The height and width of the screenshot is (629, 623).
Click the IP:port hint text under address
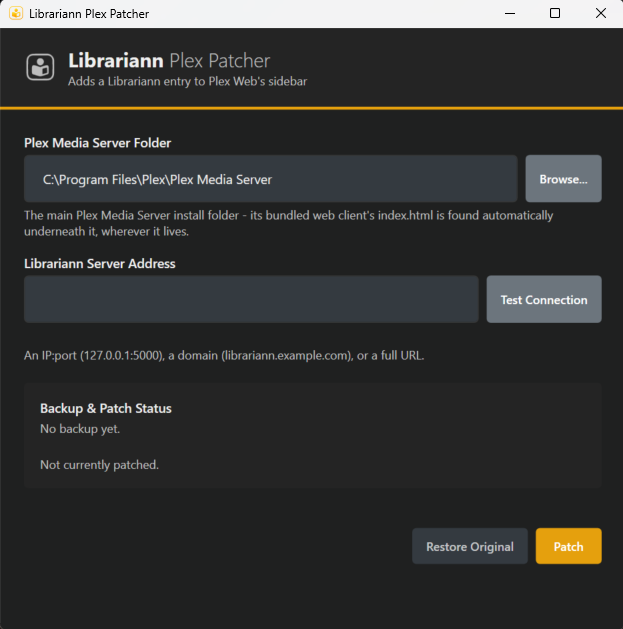point(224,355)
